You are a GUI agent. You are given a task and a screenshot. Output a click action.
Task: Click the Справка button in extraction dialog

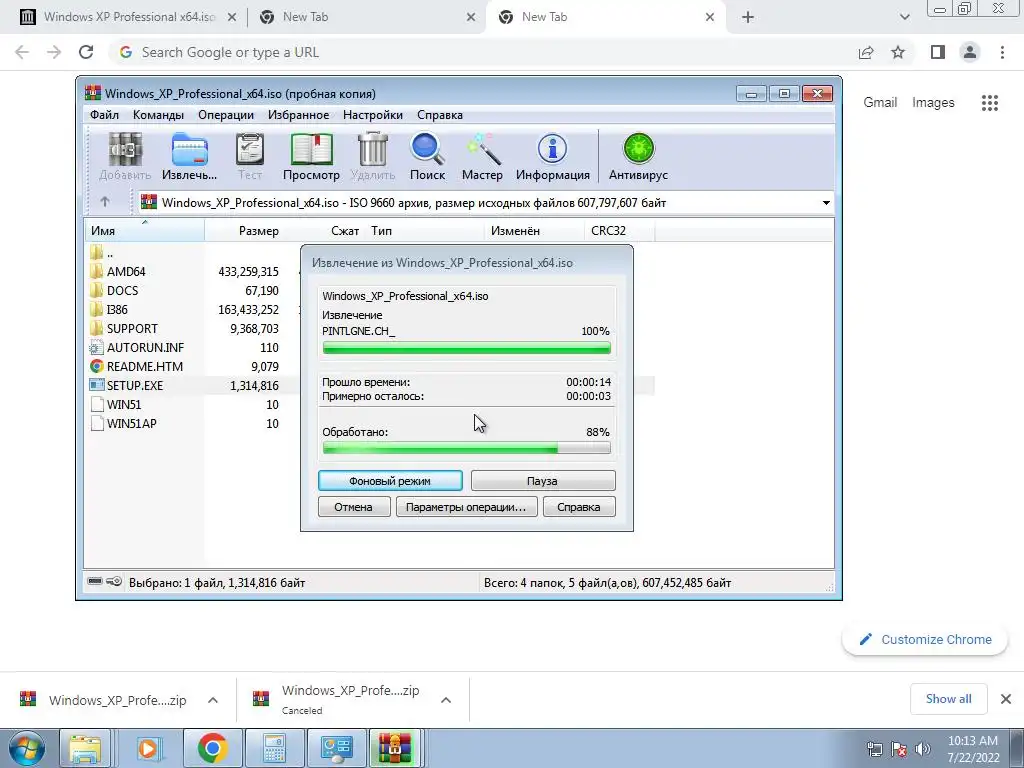(579, 507)
